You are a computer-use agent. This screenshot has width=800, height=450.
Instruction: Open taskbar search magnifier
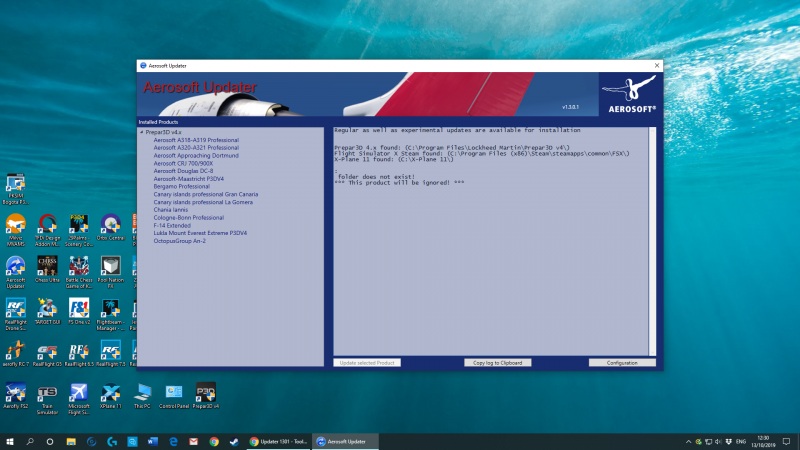pyautogui.click(x=30, y=442)
